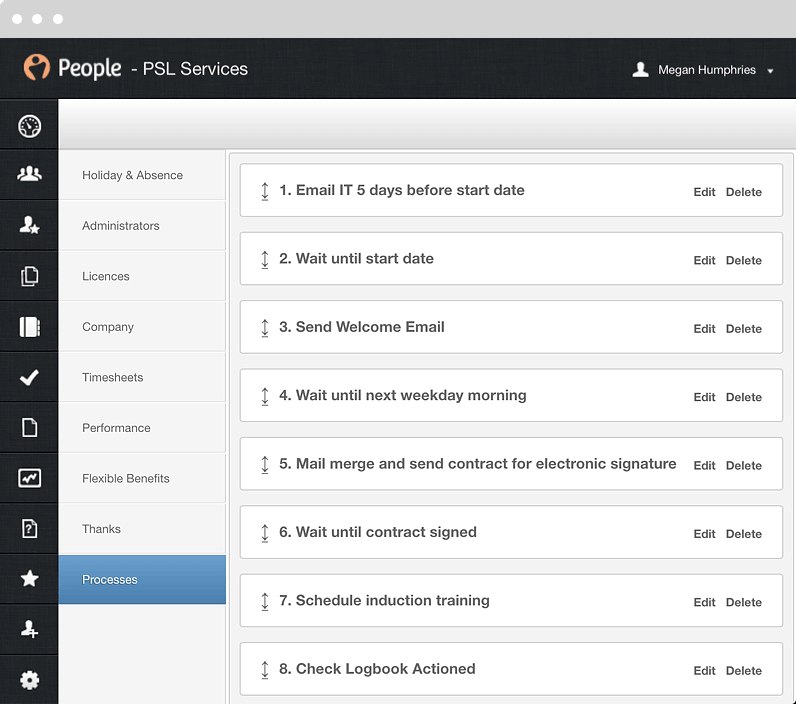Image resolution: width=796 pixels, height=704 pixels.
Task: Open the Licences section
Action: [142, 276]
